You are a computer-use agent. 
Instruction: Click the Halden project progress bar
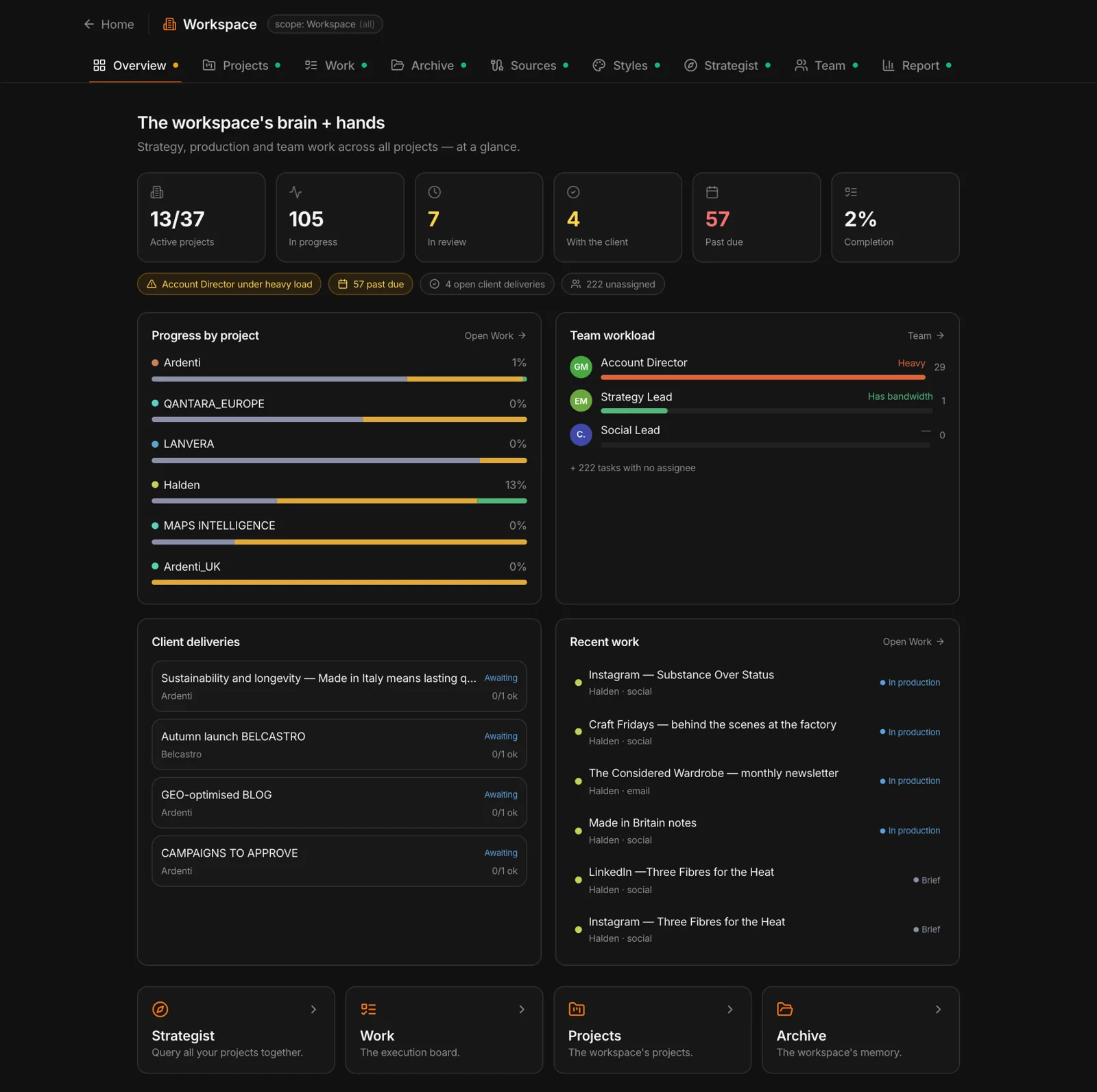click(x=339, y=501)
